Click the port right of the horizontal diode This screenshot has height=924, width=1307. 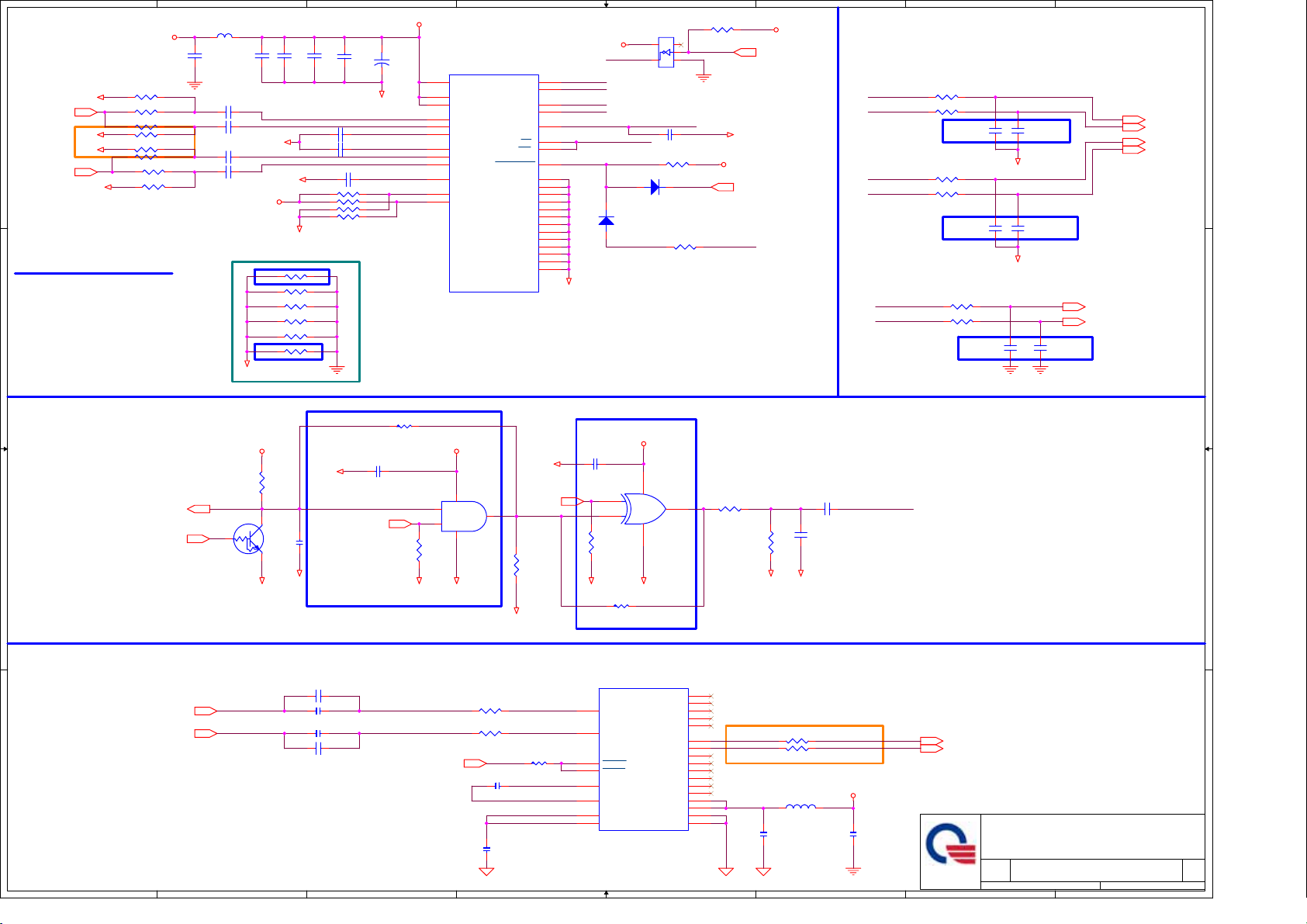click(x=722, y=187)
